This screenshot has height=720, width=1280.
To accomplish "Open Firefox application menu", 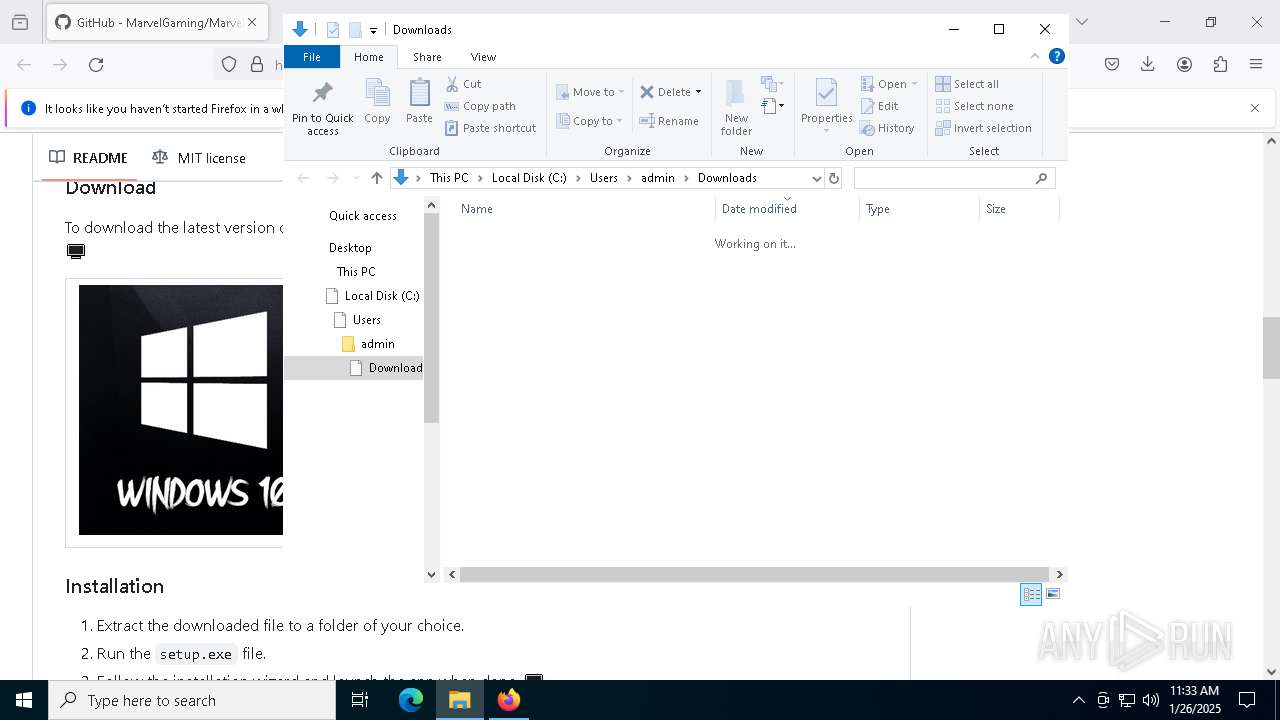I will pyautogui.click(x=1256, y=64).
